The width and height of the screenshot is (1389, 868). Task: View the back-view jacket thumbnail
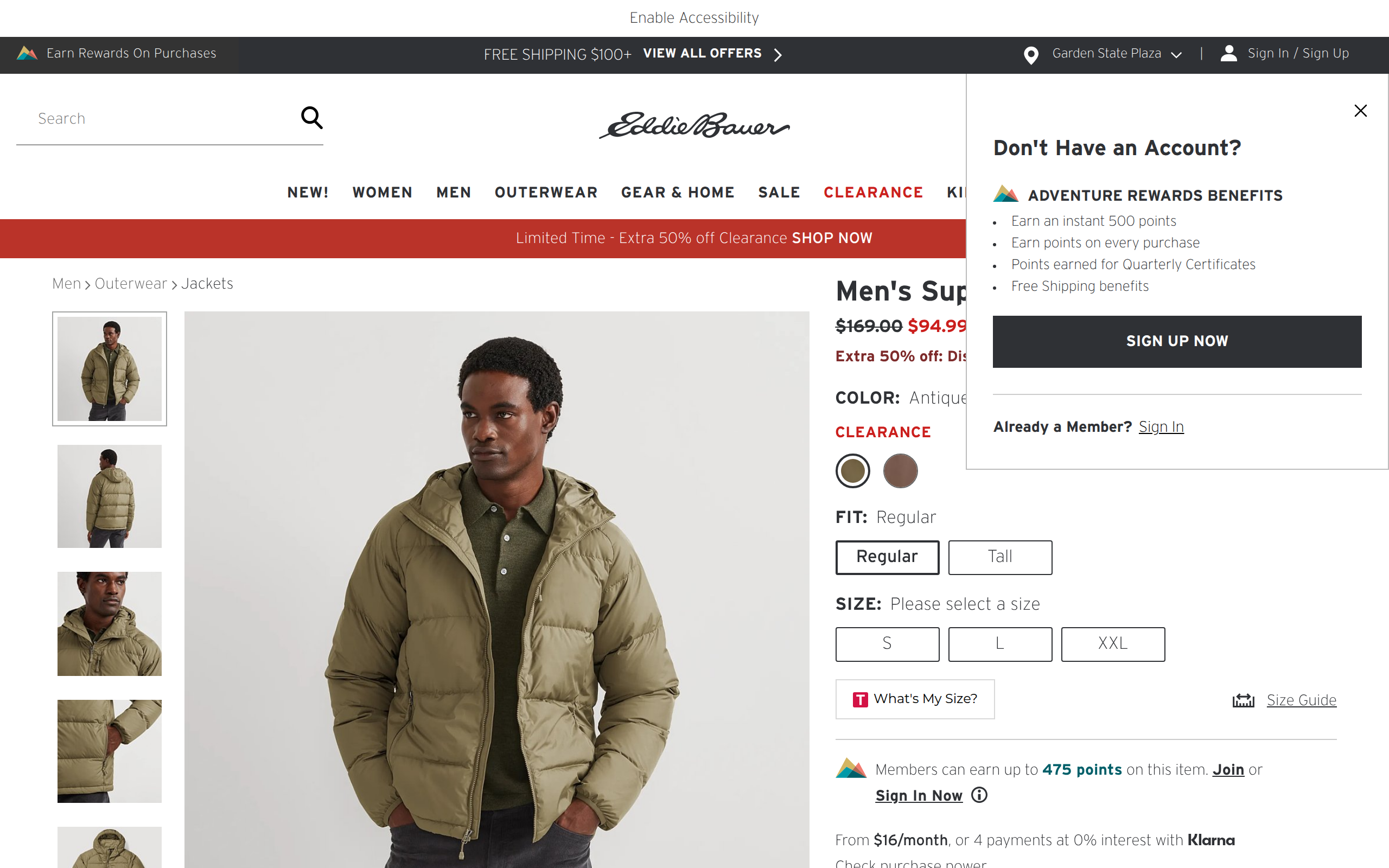pyautogui.click(x=109, y=496)
